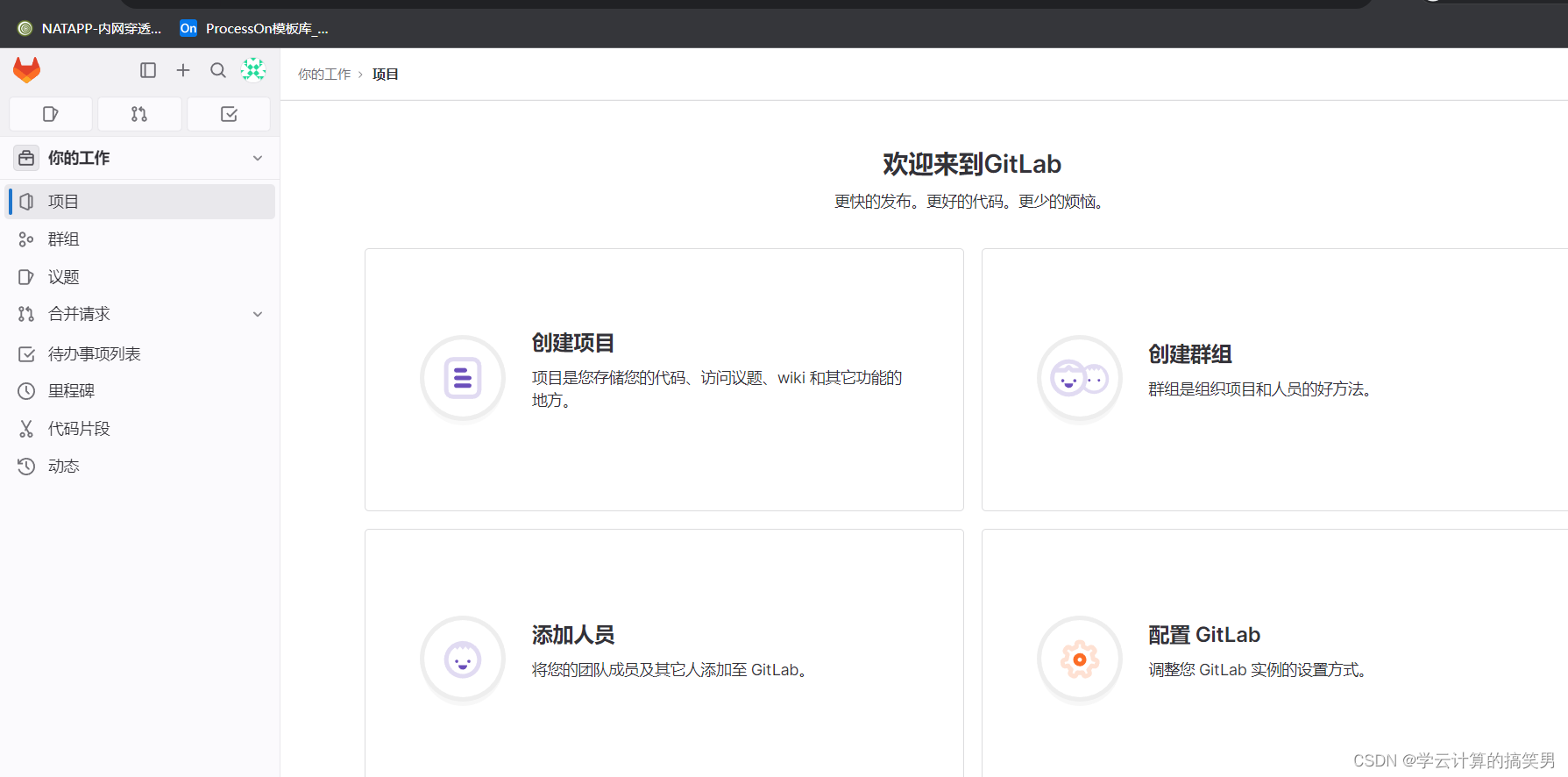Click the 里程碑 clock icon
Image resolution: width=1568 pixels, height=777 pixels.
(x=26, y=391)
